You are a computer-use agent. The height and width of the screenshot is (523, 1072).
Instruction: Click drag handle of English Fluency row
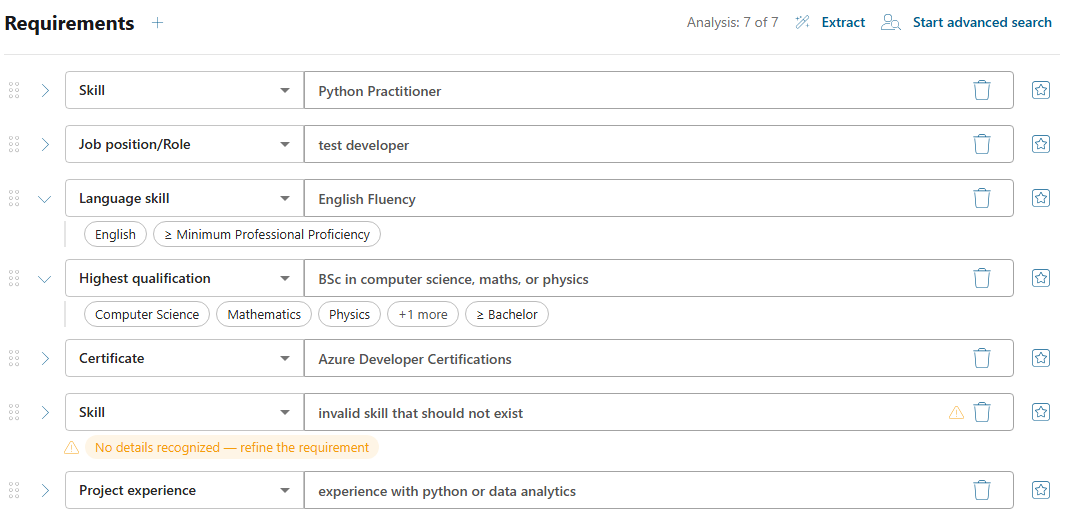(14, 198)
